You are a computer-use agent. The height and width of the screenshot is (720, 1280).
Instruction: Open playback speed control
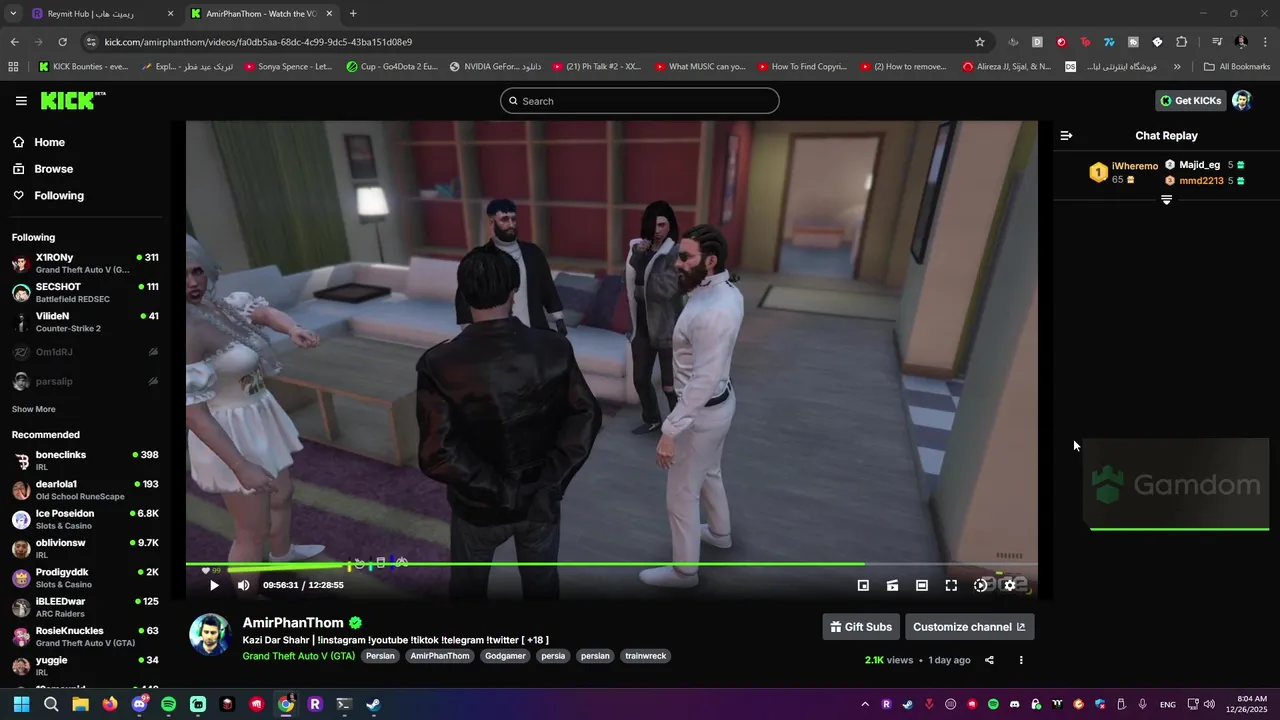pyautogui.click(x=981, y=585)
